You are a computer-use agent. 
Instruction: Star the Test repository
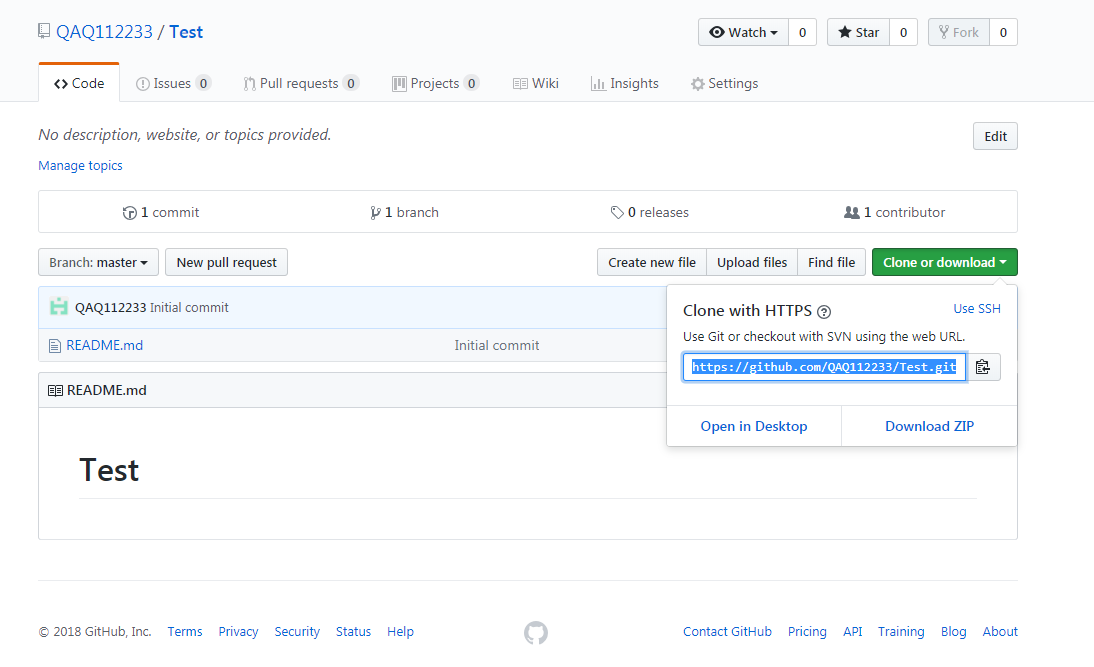coord(858,32)
